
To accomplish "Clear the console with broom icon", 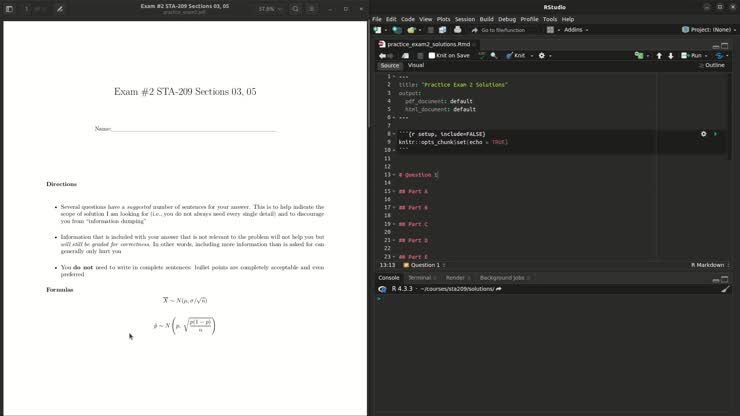I will coord(725,289).
